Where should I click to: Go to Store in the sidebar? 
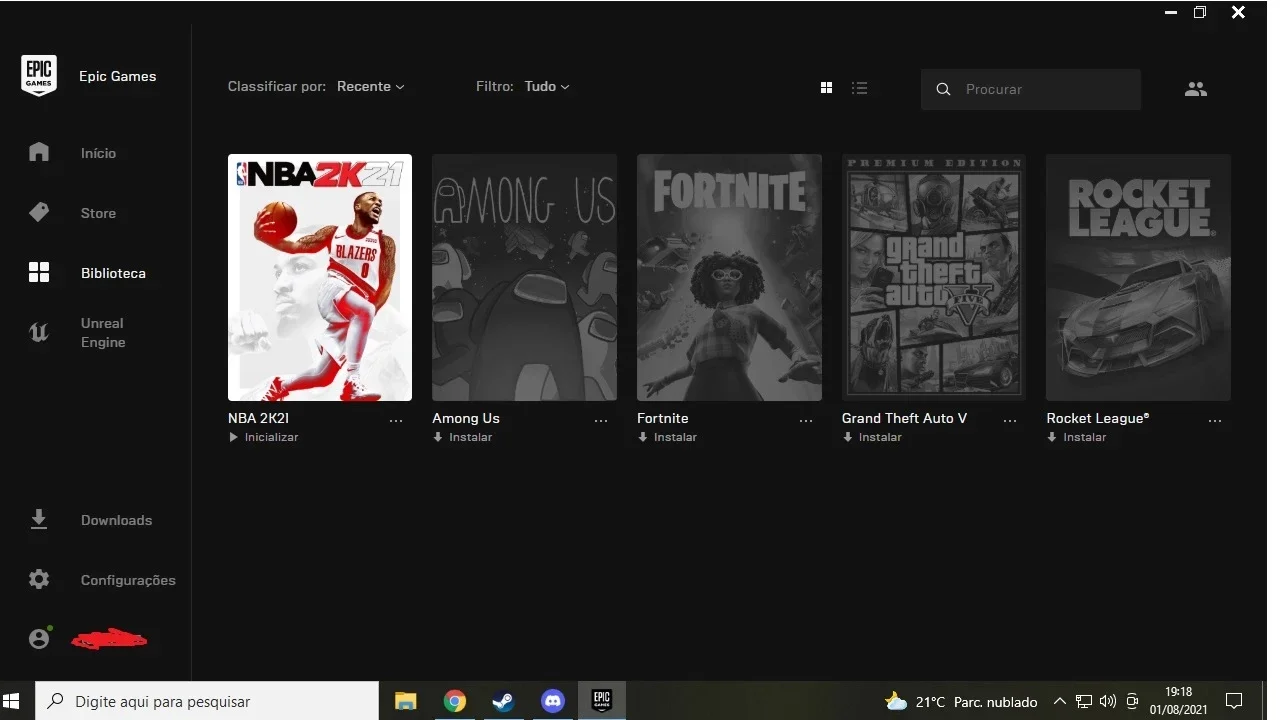(x=98, y=213)
